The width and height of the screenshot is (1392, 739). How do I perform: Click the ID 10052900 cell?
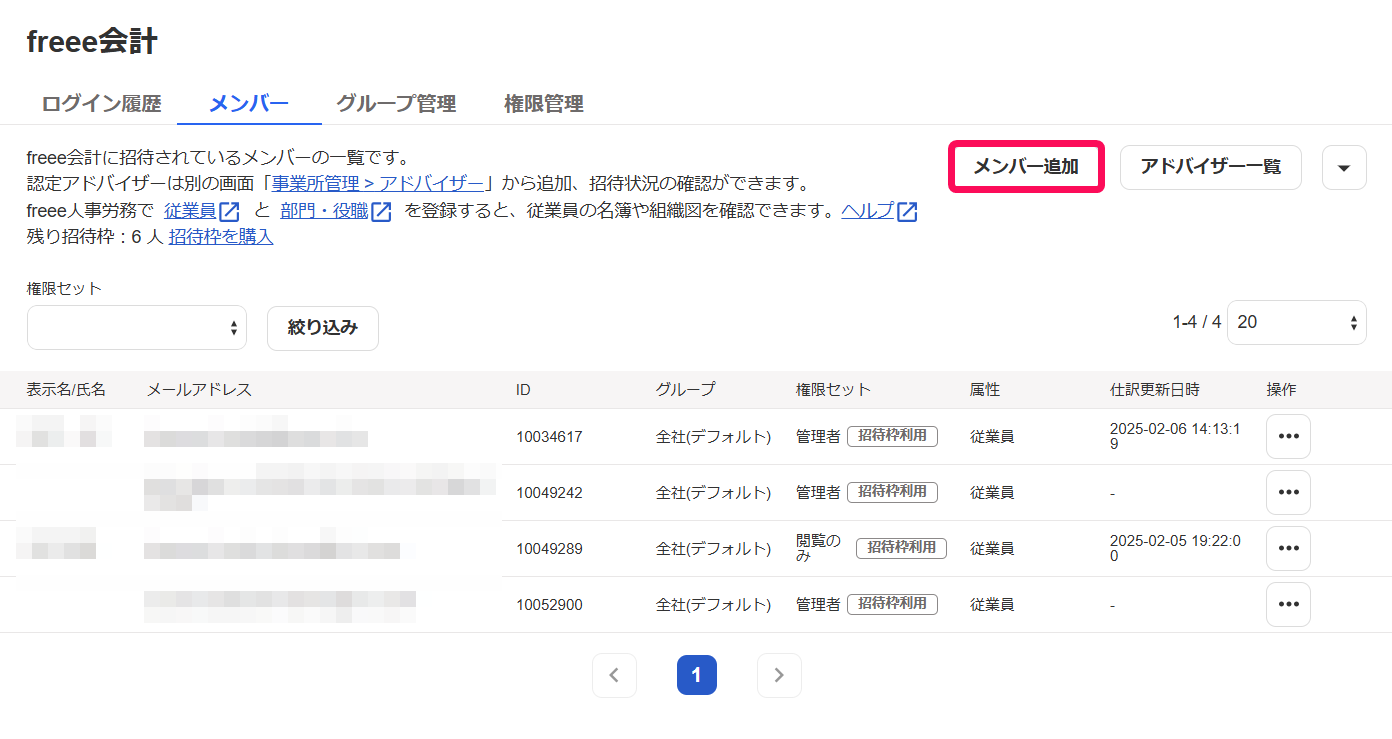click(549, 605)
